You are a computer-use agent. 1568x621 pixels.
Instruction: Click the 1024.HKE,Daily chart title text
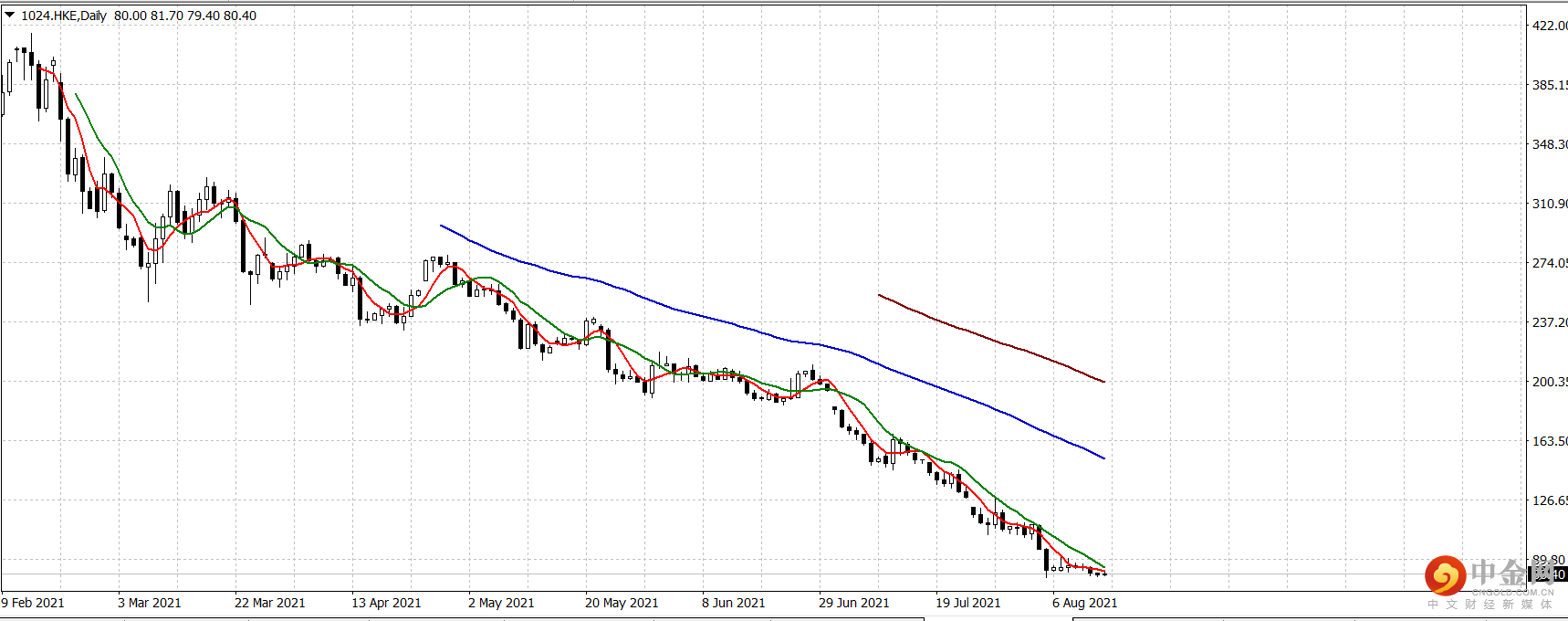pyautogui.click(x=64, y=16)
